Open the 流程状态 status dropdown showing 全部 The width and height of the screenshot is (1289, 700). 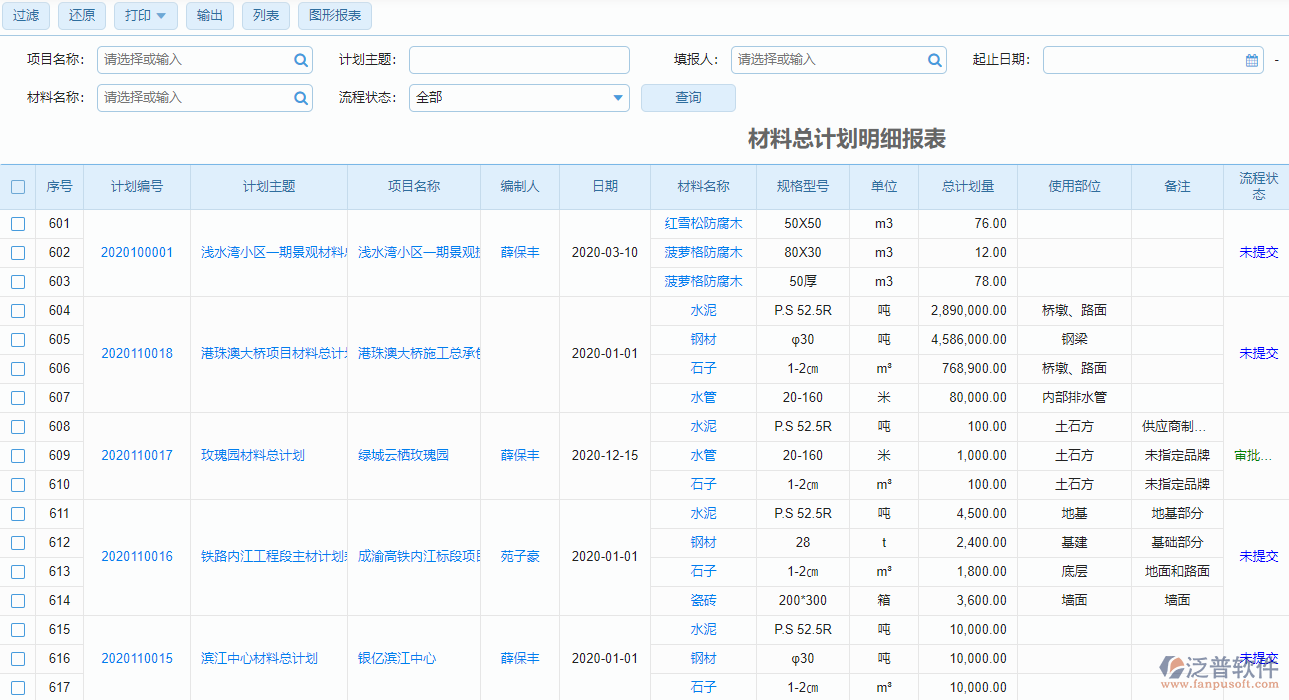[519, 98]
